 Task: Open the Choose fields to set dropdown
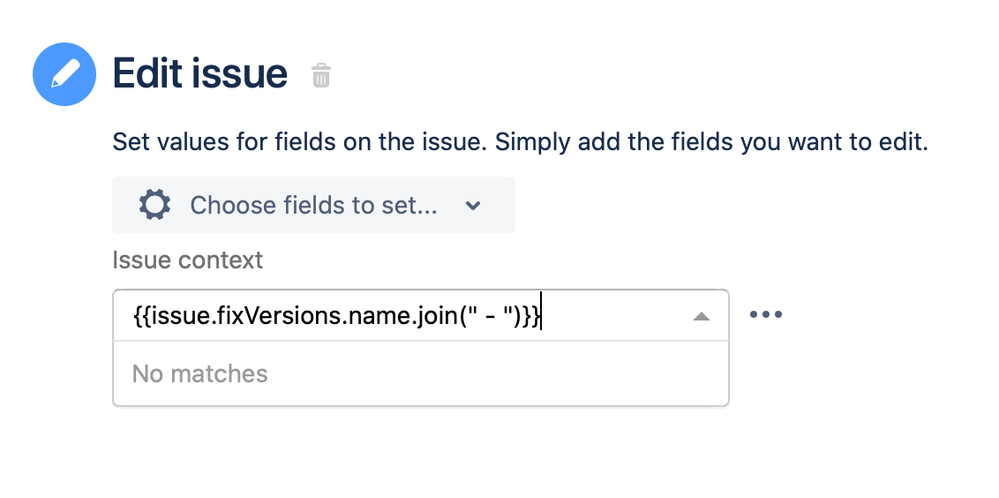click(x=313, y=205)
